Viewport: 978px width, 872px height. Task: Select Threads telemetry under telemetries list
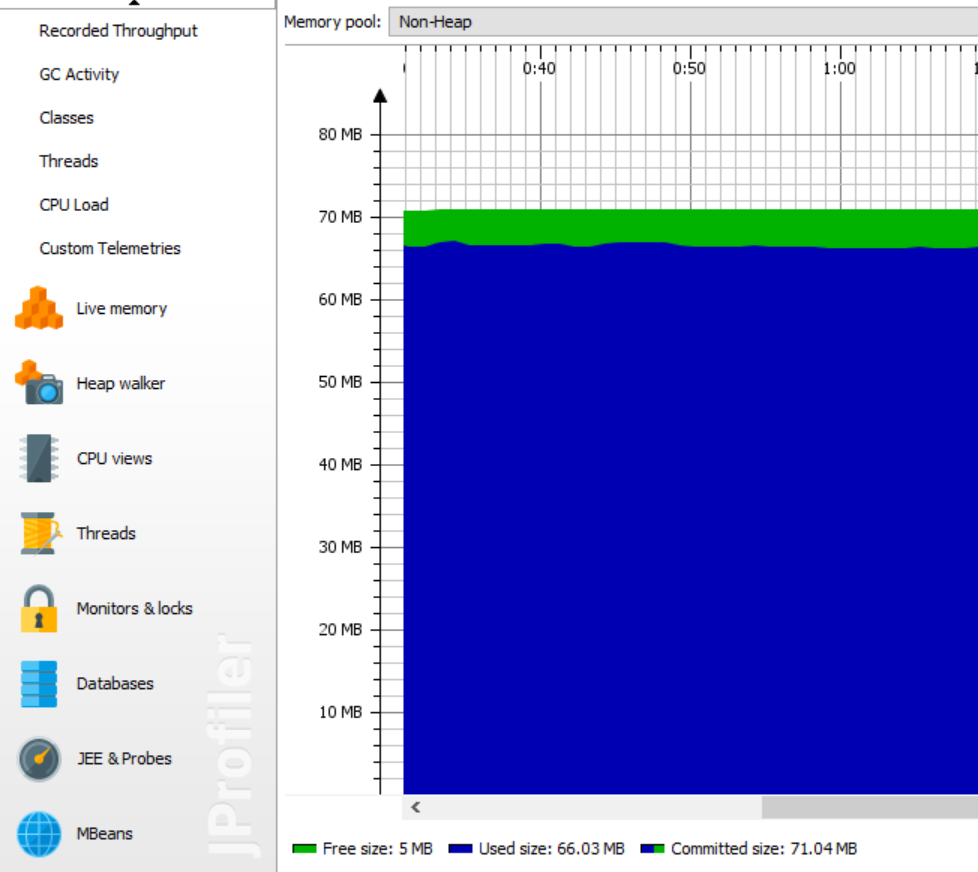(x=69, y=161)
